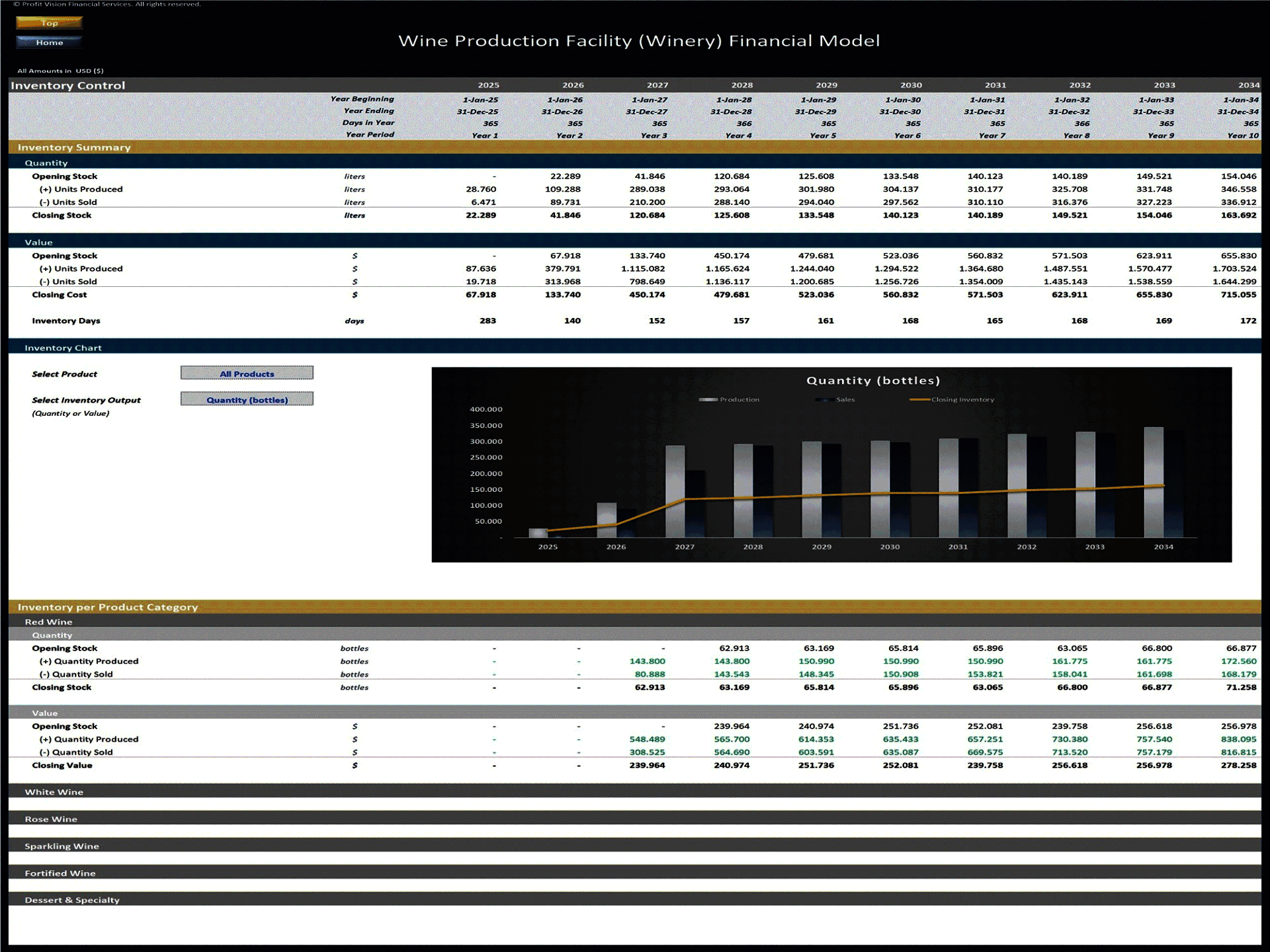Click Red Wine Quantity Sold 80.888
Viewport: 1270px width, 952px height.
[650, 674]
